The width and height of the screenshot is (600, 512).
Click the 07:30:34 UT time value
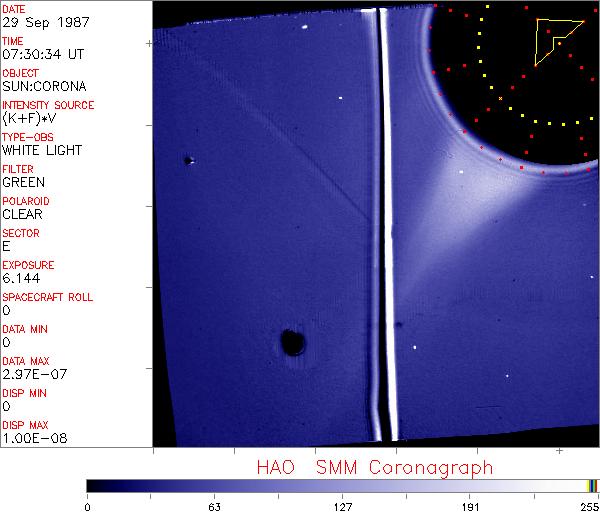coord(43,54)
